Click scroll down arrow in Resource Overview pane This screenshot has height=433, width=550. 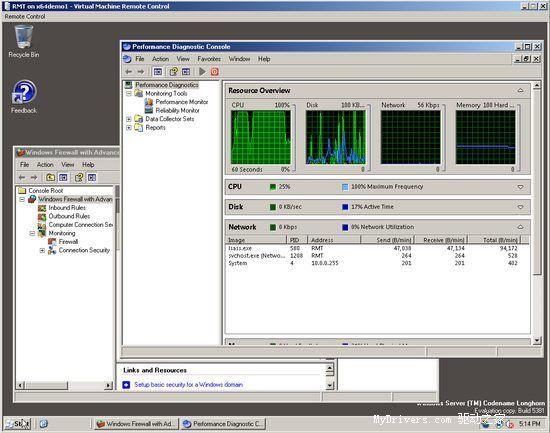pos(537,340)
